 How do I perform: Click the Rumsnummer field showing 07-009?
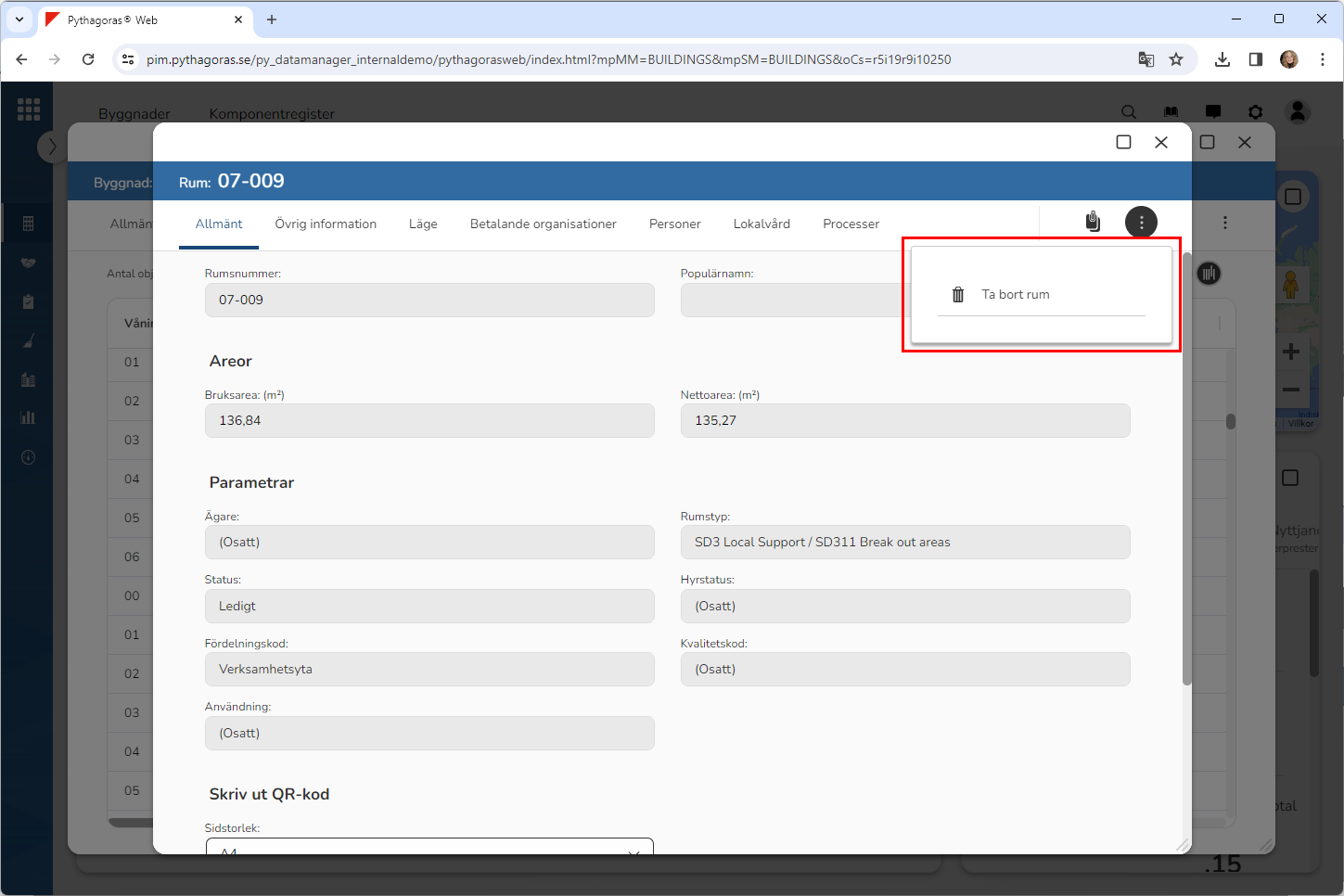click(x=429, y=301)
